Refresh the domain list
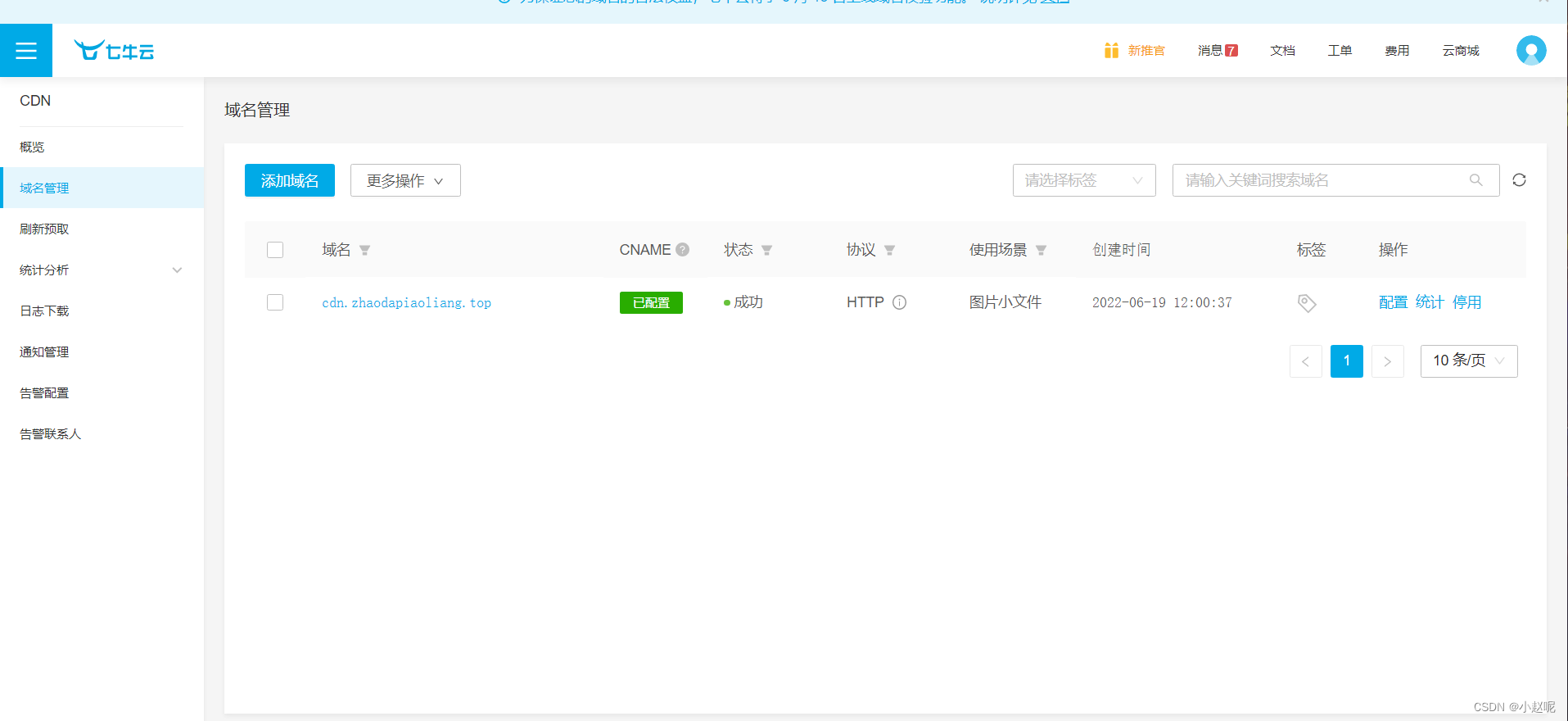The width and height of the screenshot is (1568, 721). tap(1519, 180)
